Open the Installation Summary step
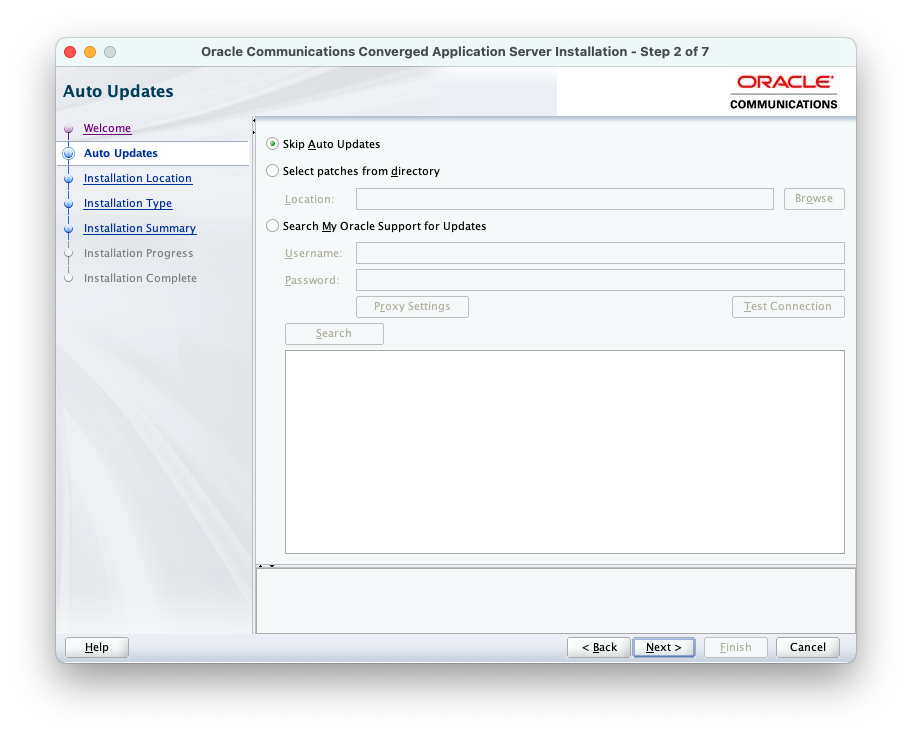This screenshot has width=912, height=737. (140, 228)
